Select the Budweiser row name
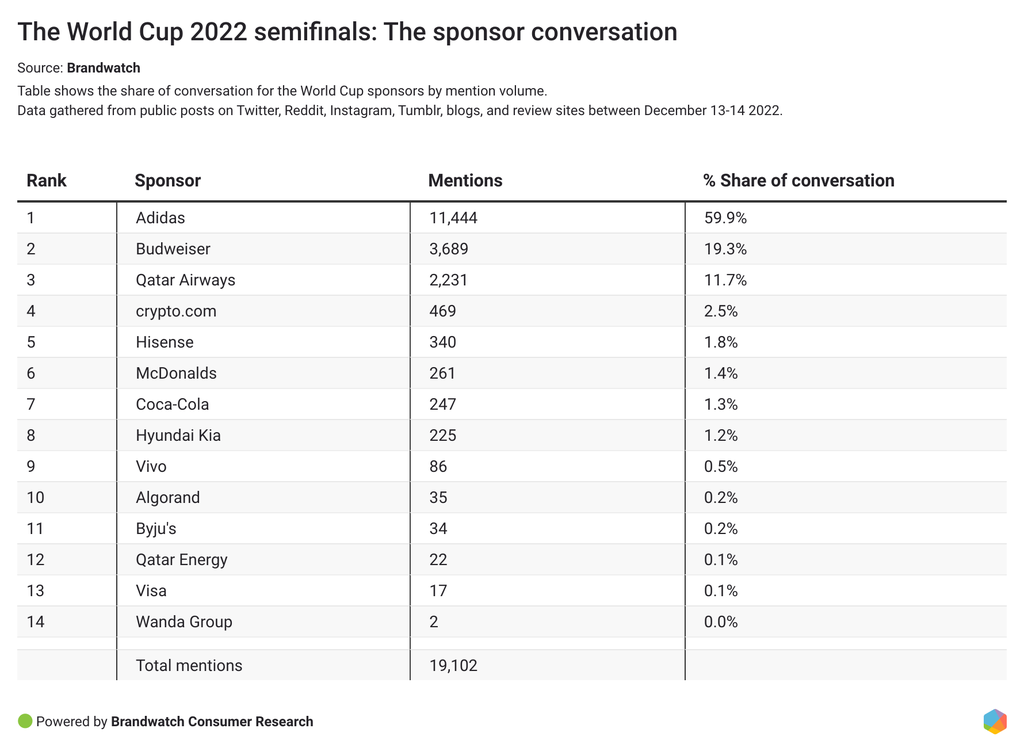The width and height of the screenshot is (1024, 755). point(173,249)
